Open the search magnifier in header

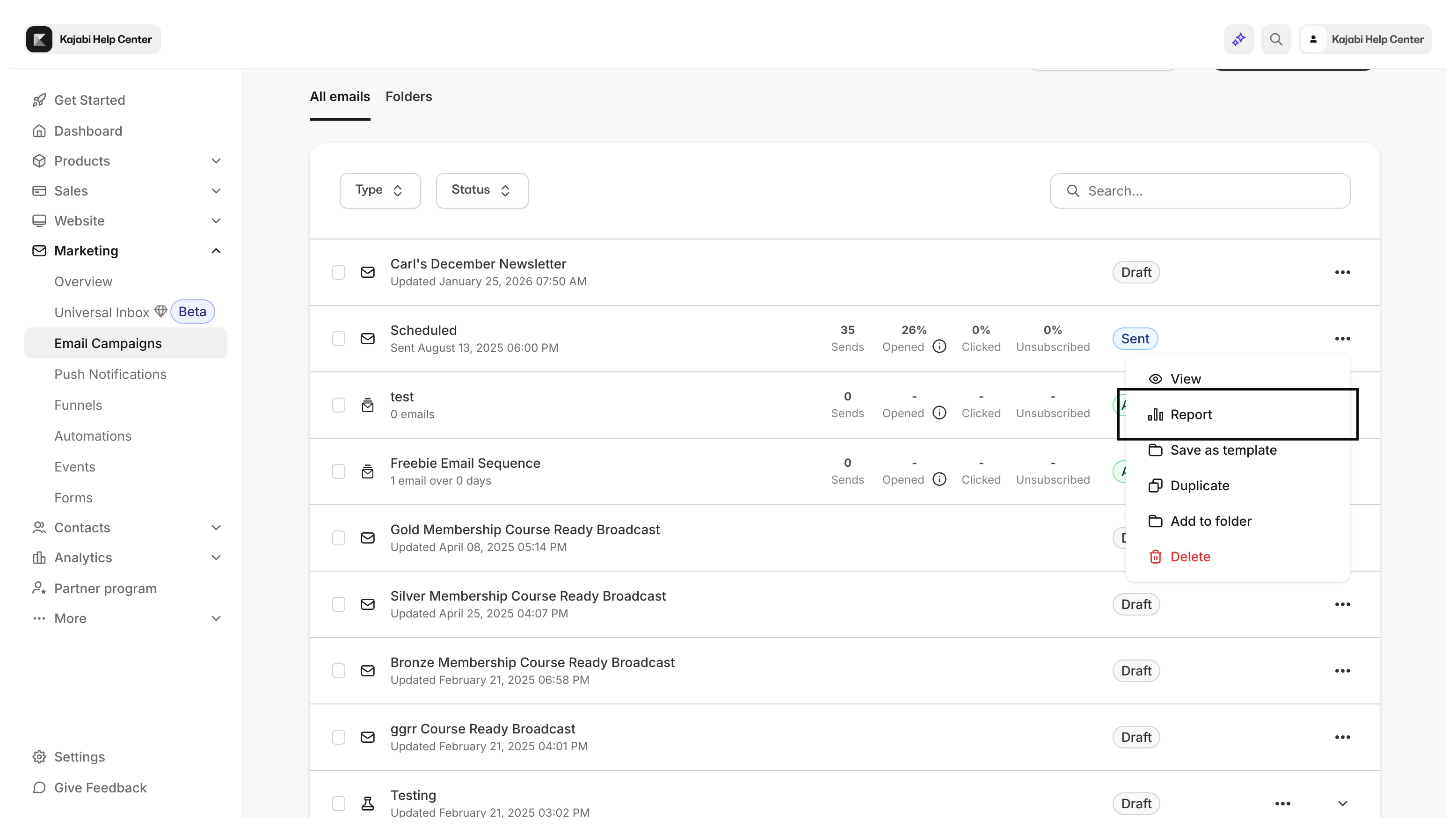click(1276, 39)
